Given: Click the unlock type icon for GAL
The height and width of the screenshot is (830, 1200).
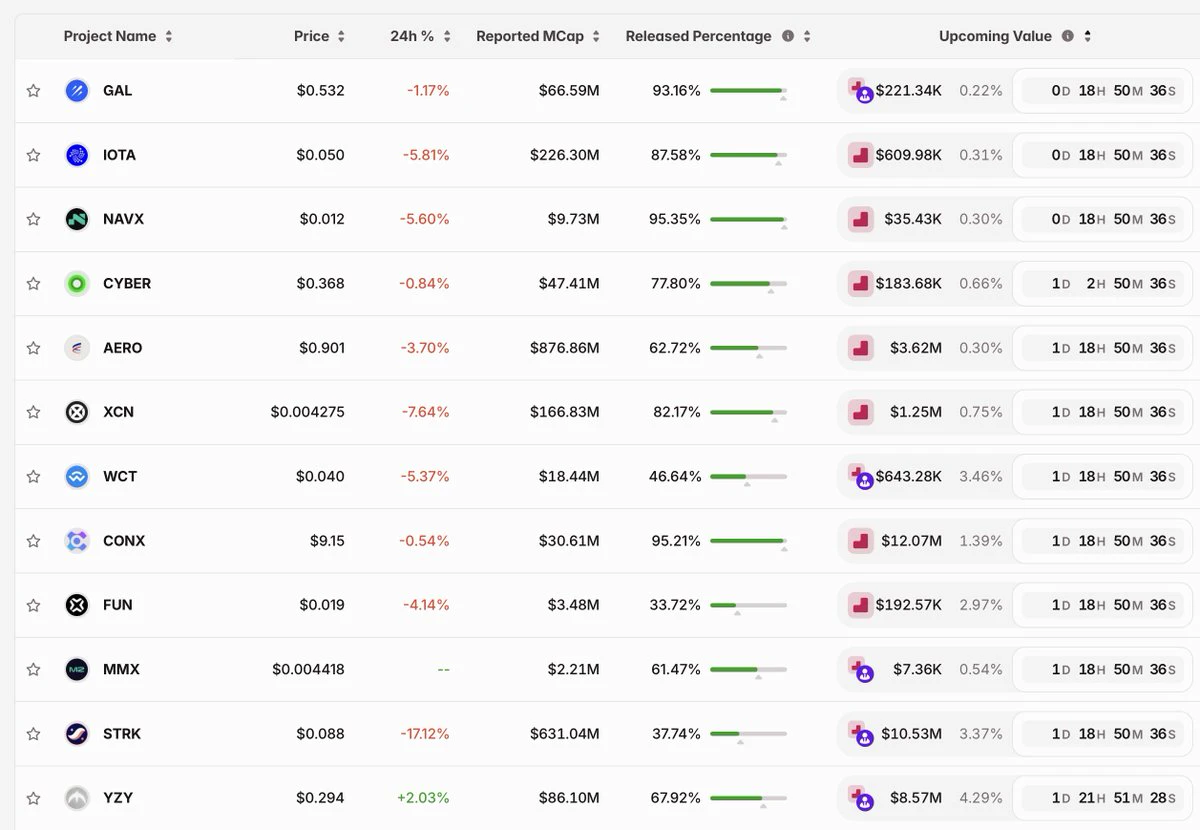Looking at the screenshot, I should (x=861, y=91).
